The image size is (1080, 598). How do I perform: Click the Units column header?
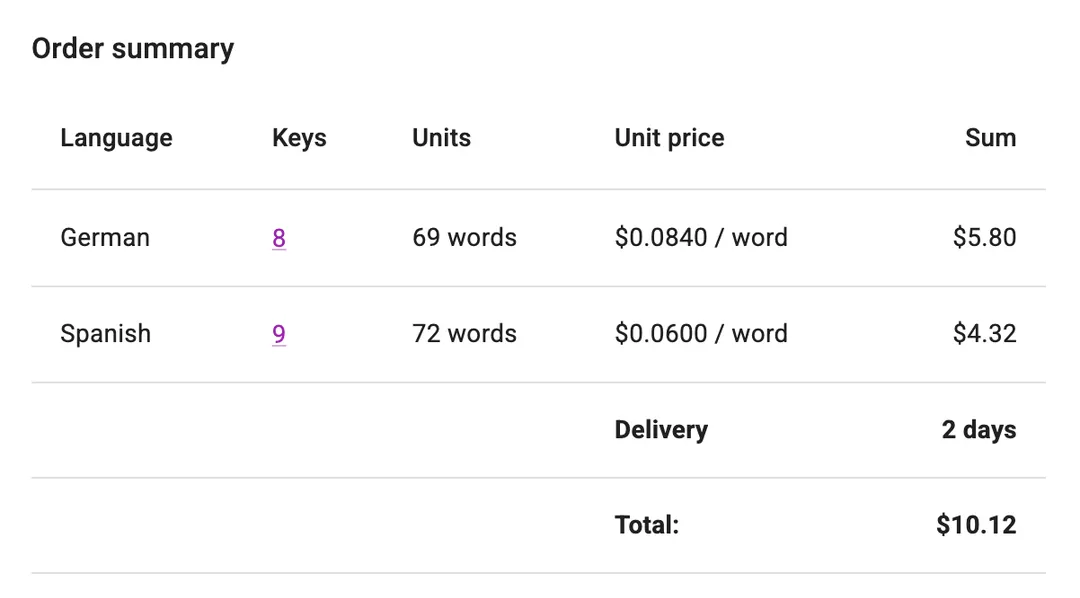441,138
